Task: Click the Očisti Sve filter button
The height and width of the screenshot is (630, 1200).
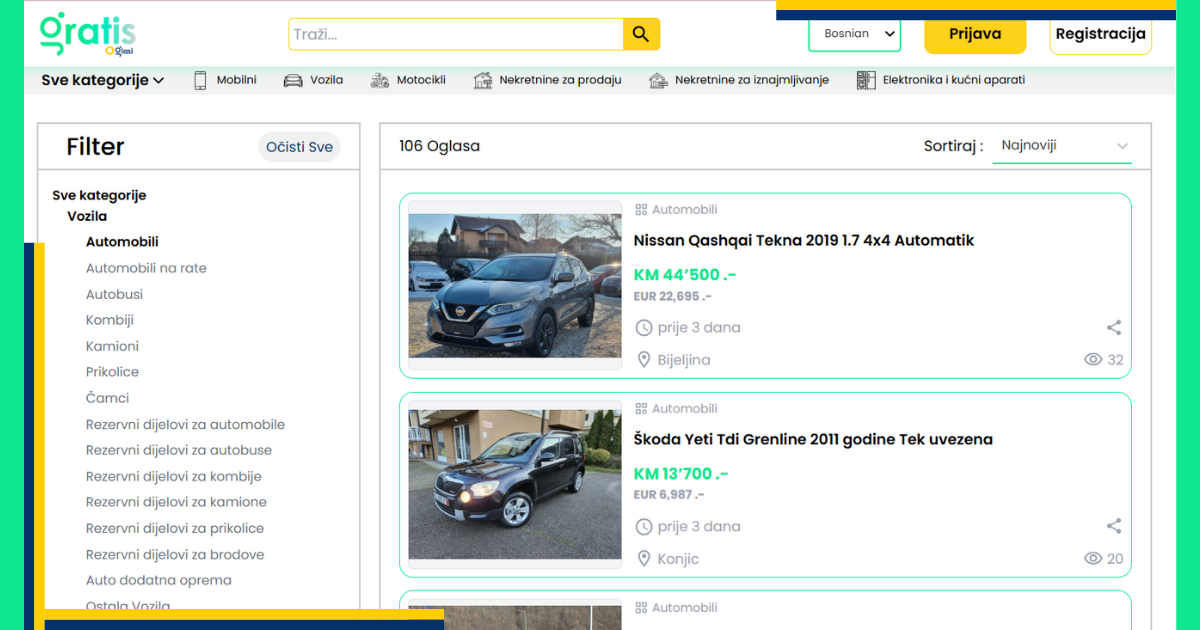Action: pos(299,147)
